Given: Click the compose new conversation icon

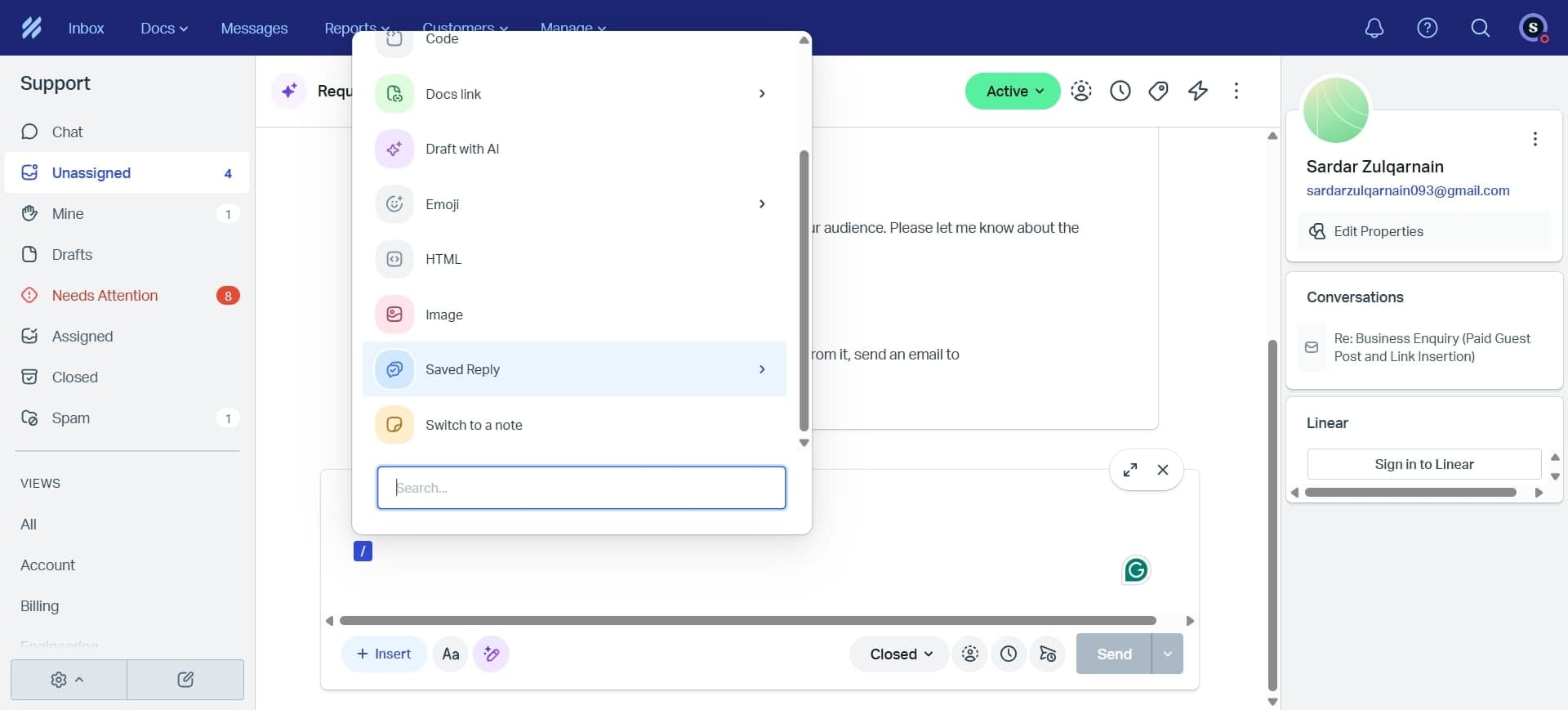Looking at the screenshot, I should click(x=185, y=680).
